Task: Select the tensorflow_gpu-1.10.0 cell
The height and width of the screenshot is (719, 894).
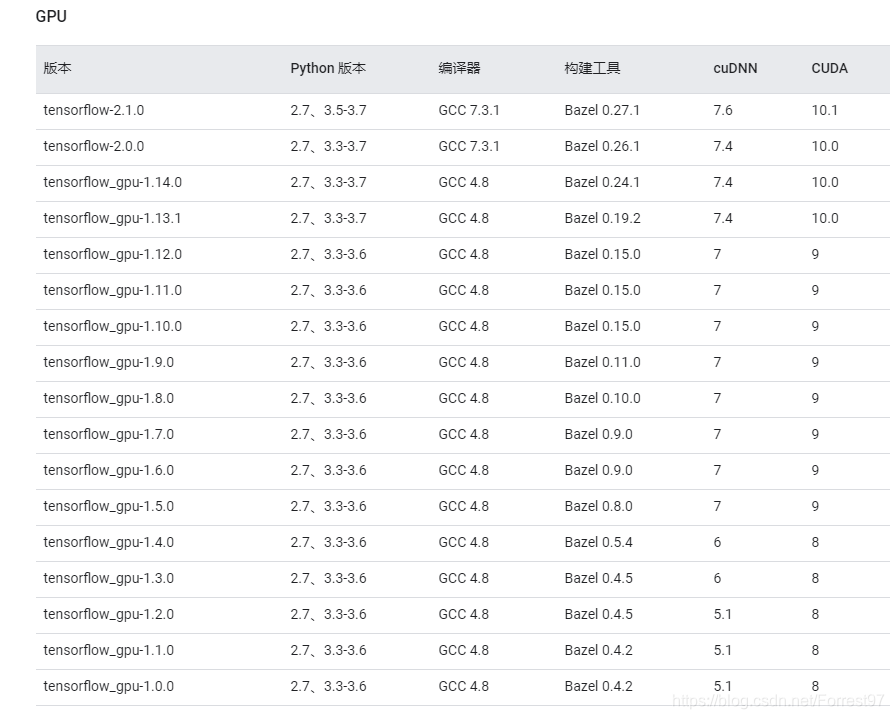Action: (x=112, y=326)
